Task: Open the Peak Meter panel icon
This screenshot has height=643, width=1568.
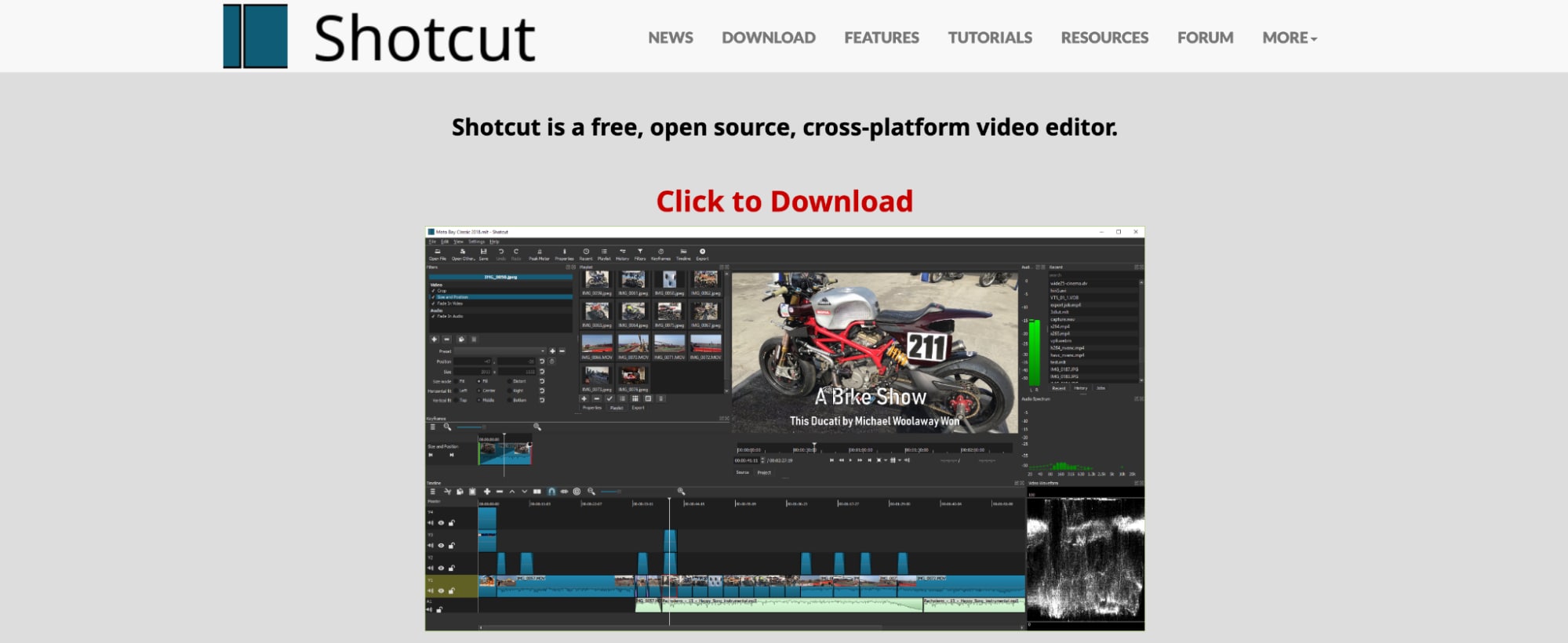Action: 540,252
